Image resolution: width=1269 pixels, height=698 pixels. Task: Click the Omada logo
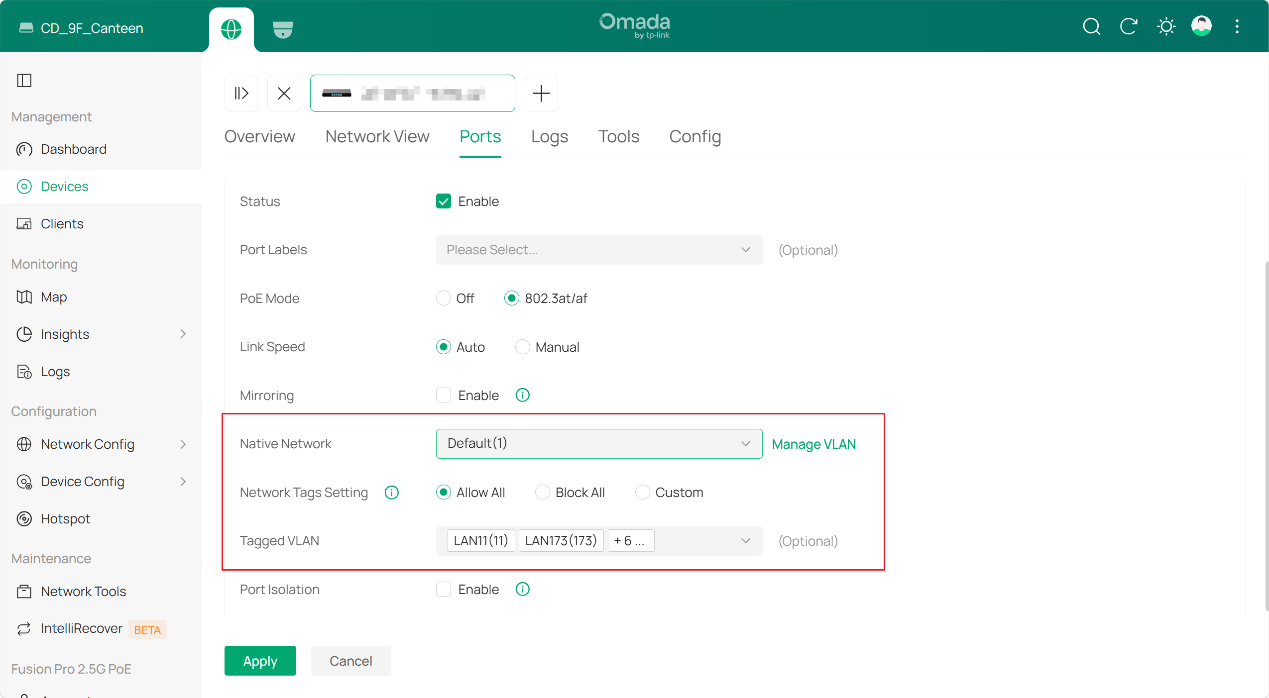(634, 25)
